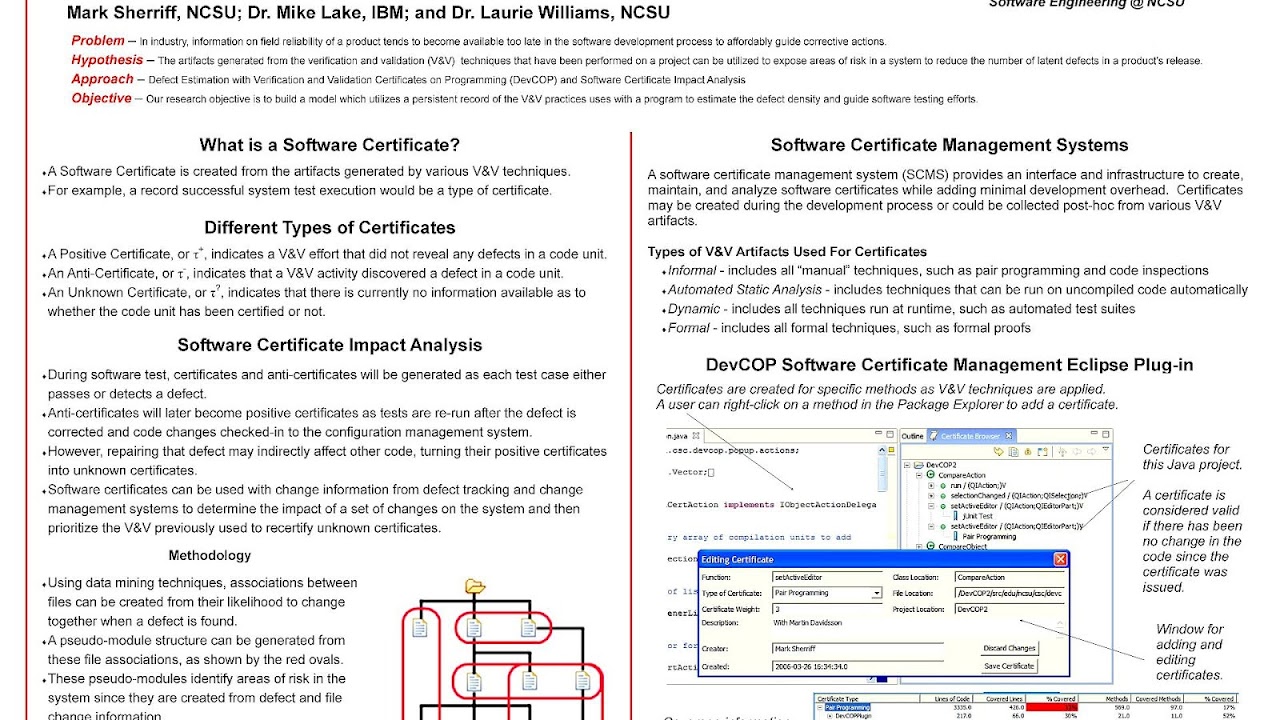Click the Function field showing setActiveEditor

click(827, 577)
